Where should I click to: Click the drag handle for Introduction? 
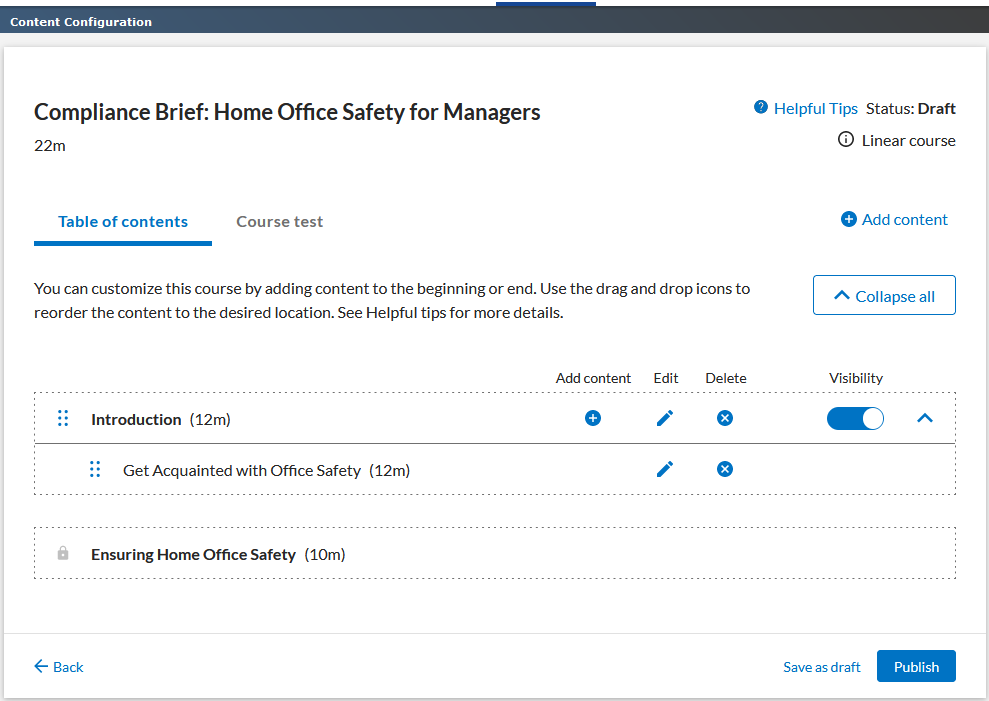63,419
